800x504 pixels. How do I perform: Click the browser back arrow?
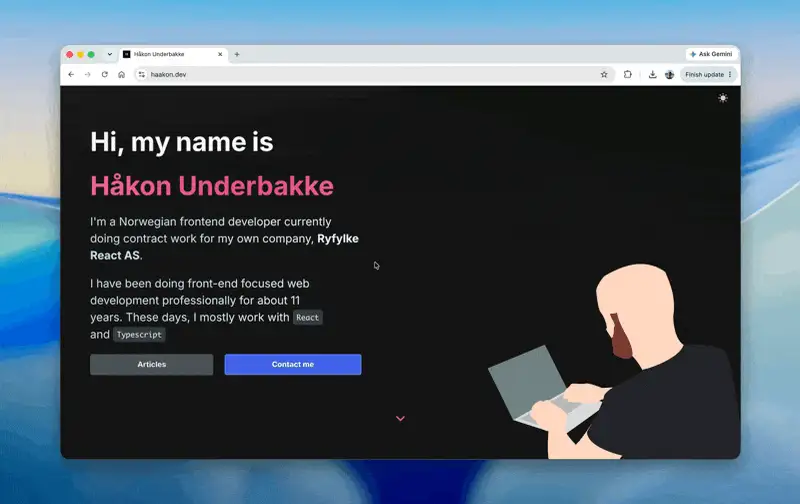point(71,74)
